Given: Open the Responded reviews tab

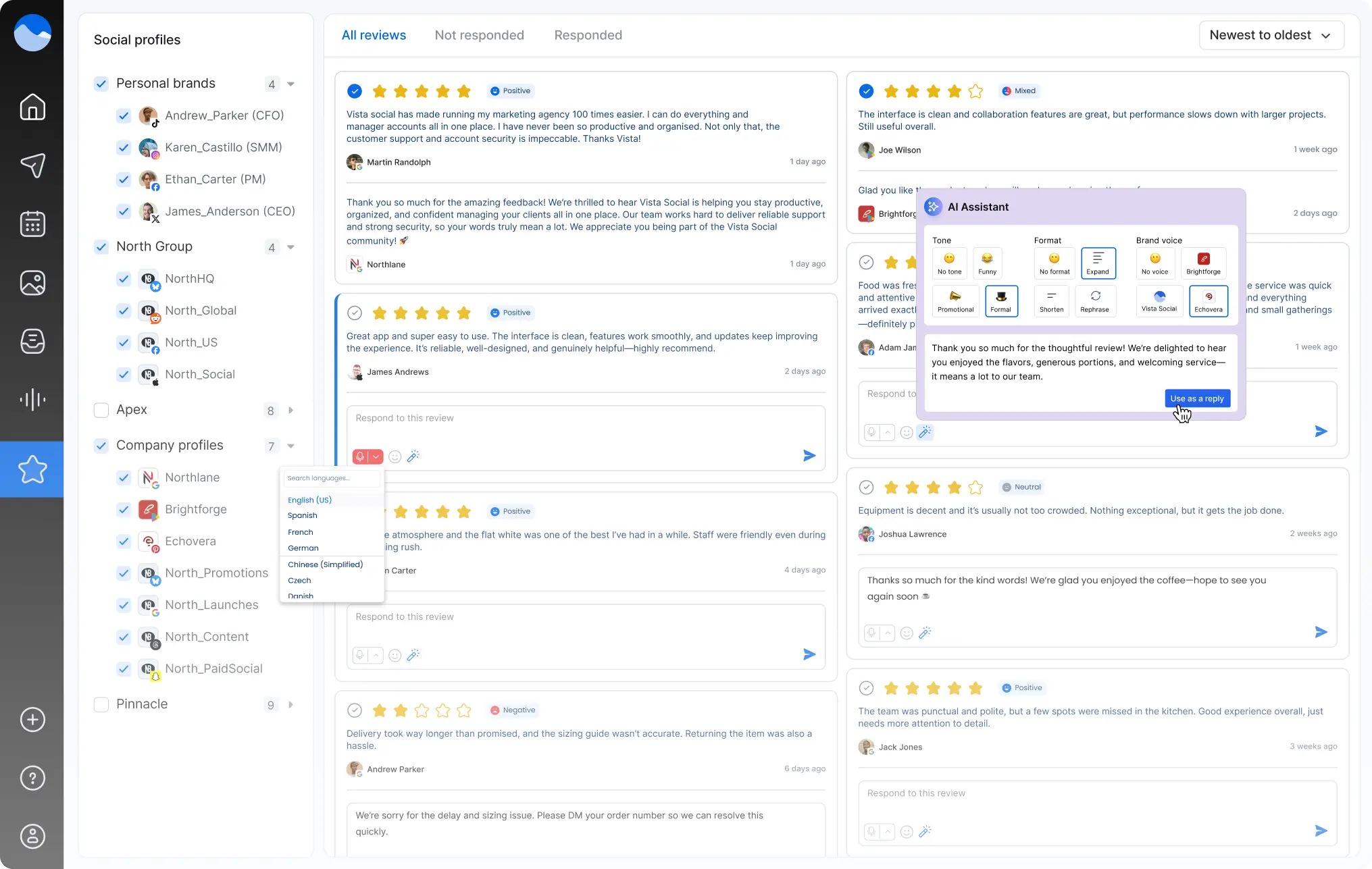Looking at the screenshot, I should tap(588, 34).
